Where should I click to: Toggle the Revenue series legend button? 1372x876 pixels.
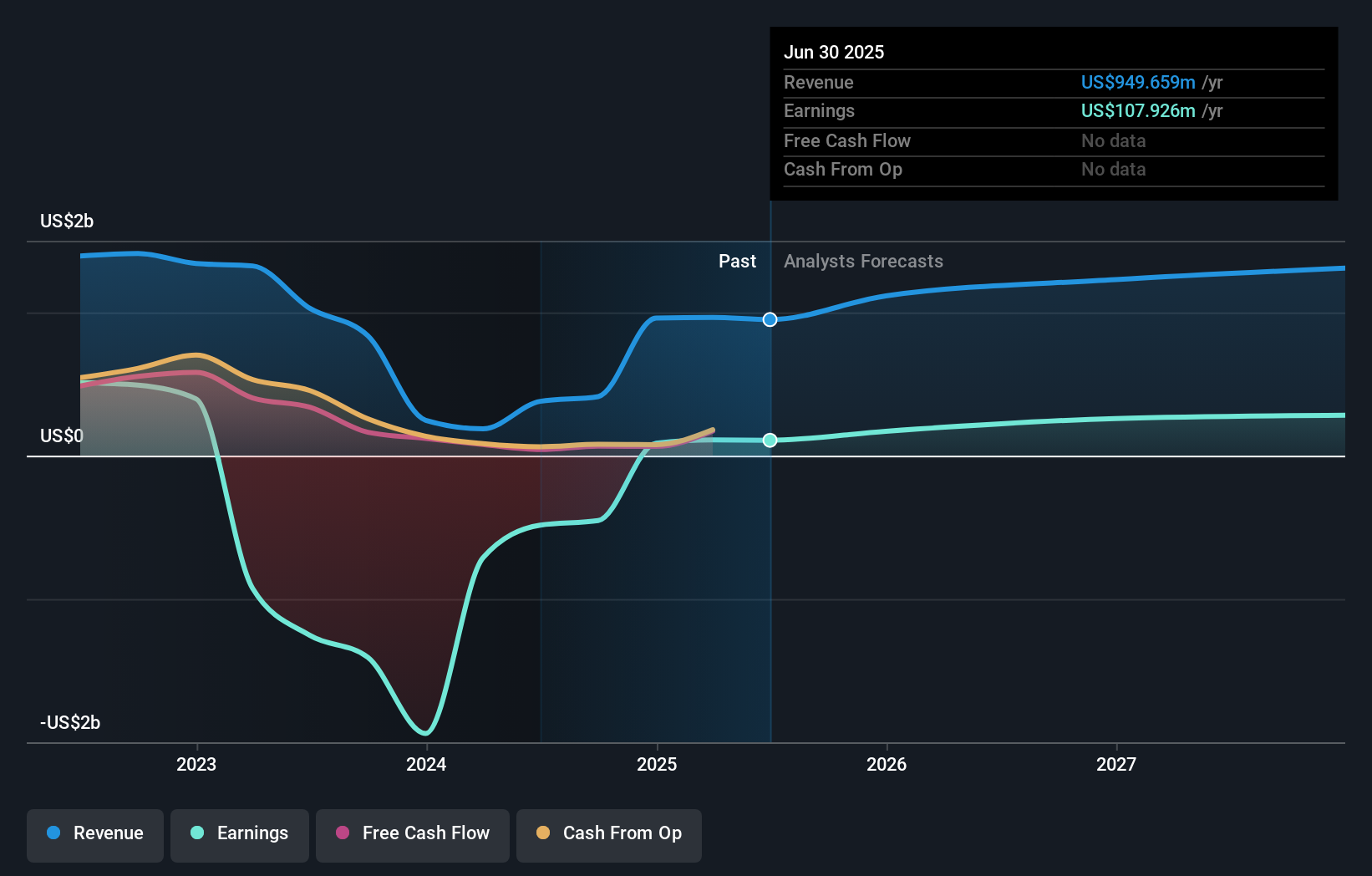95,835
